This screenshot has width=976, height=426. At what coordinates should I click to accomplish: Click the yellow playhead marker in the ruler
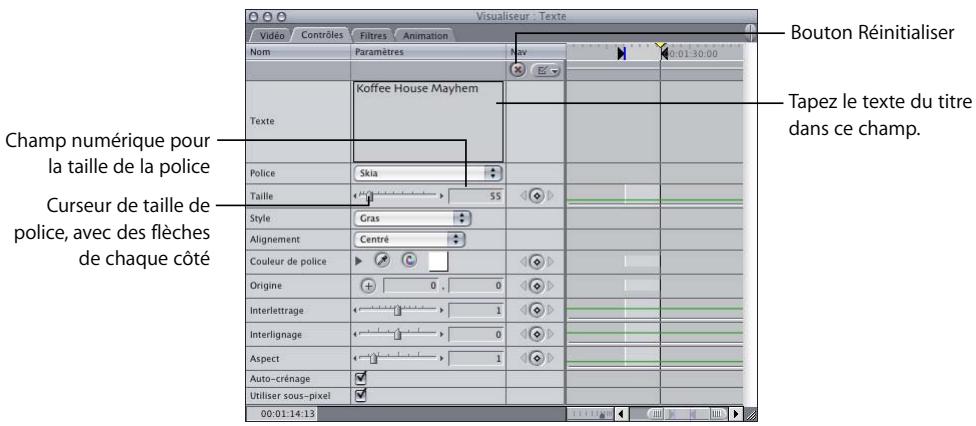[x=660, y=47]
